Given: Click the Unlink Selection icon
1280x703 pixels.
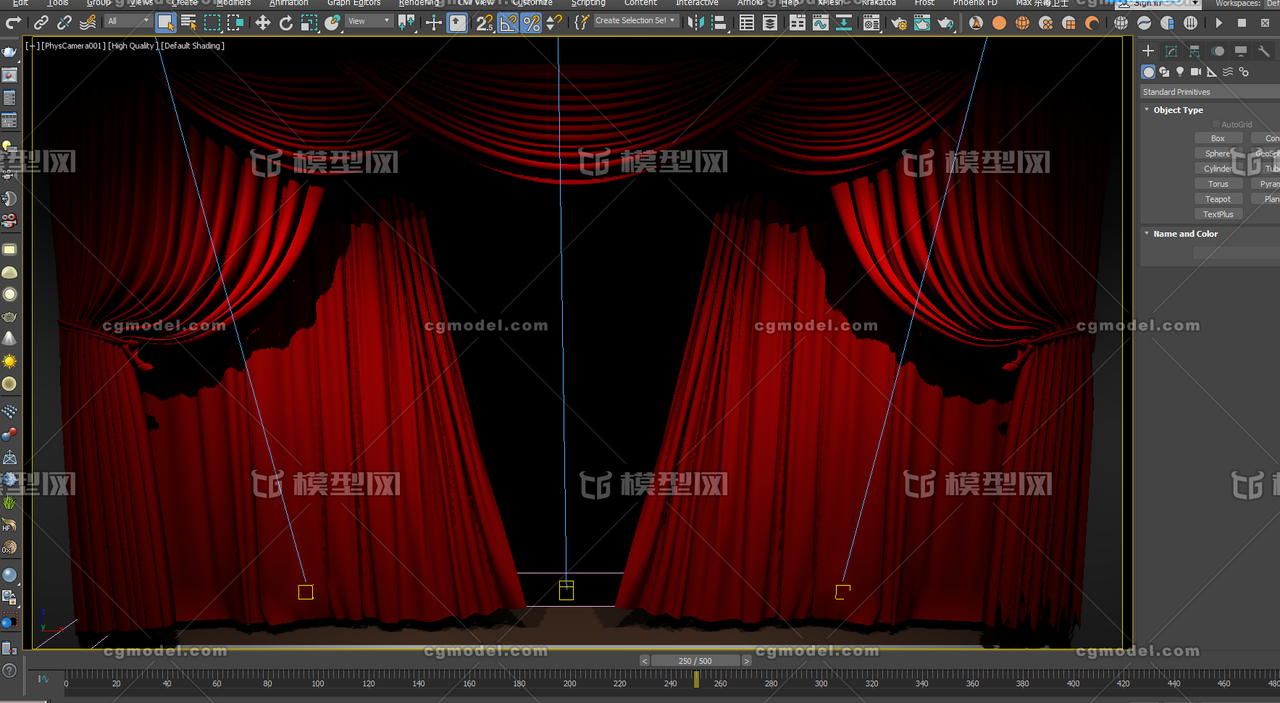Looking at the screenshot, I should (64, 22).
